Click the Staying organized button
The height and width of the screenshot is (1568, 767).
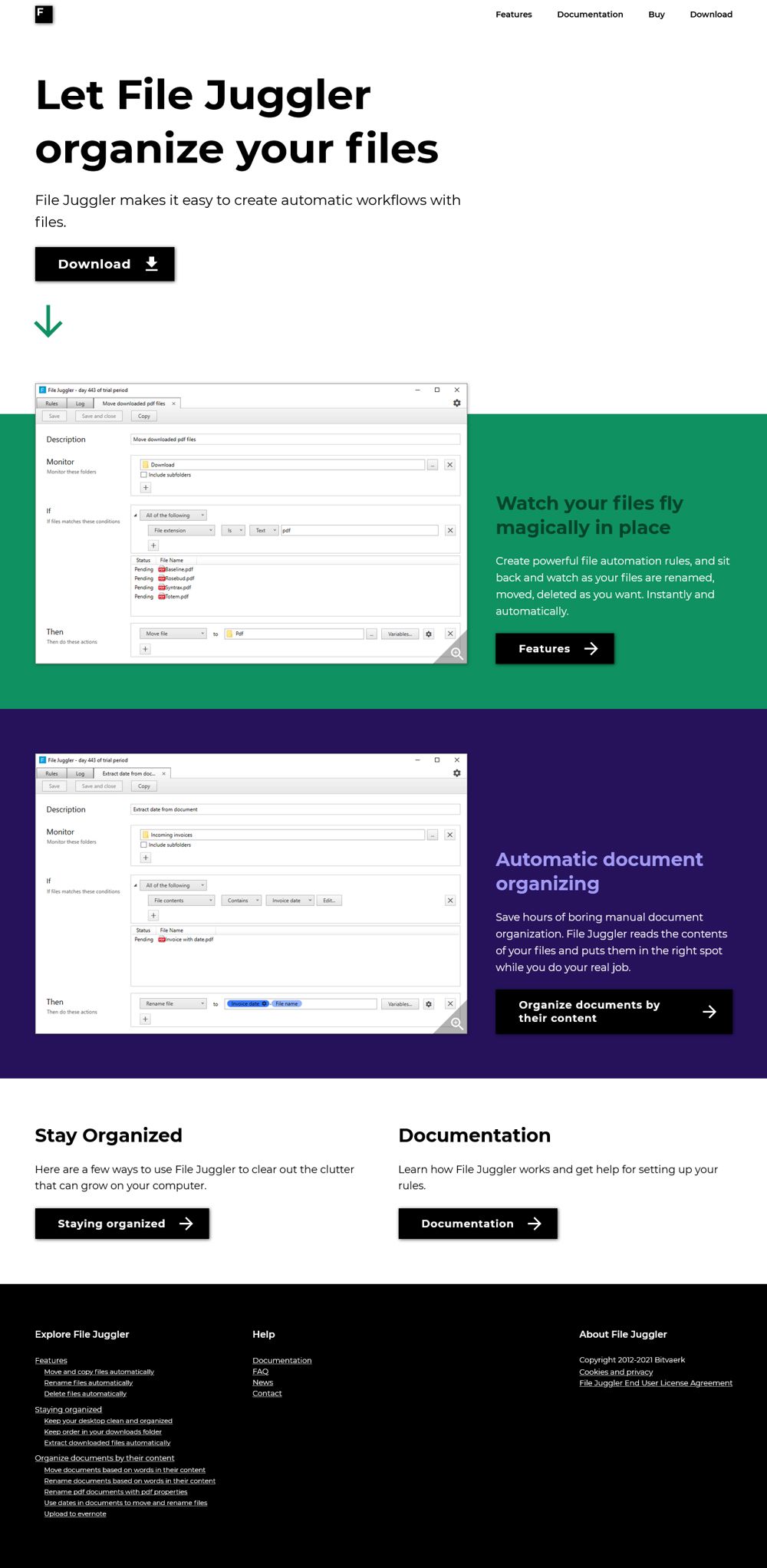(122, 1224)
